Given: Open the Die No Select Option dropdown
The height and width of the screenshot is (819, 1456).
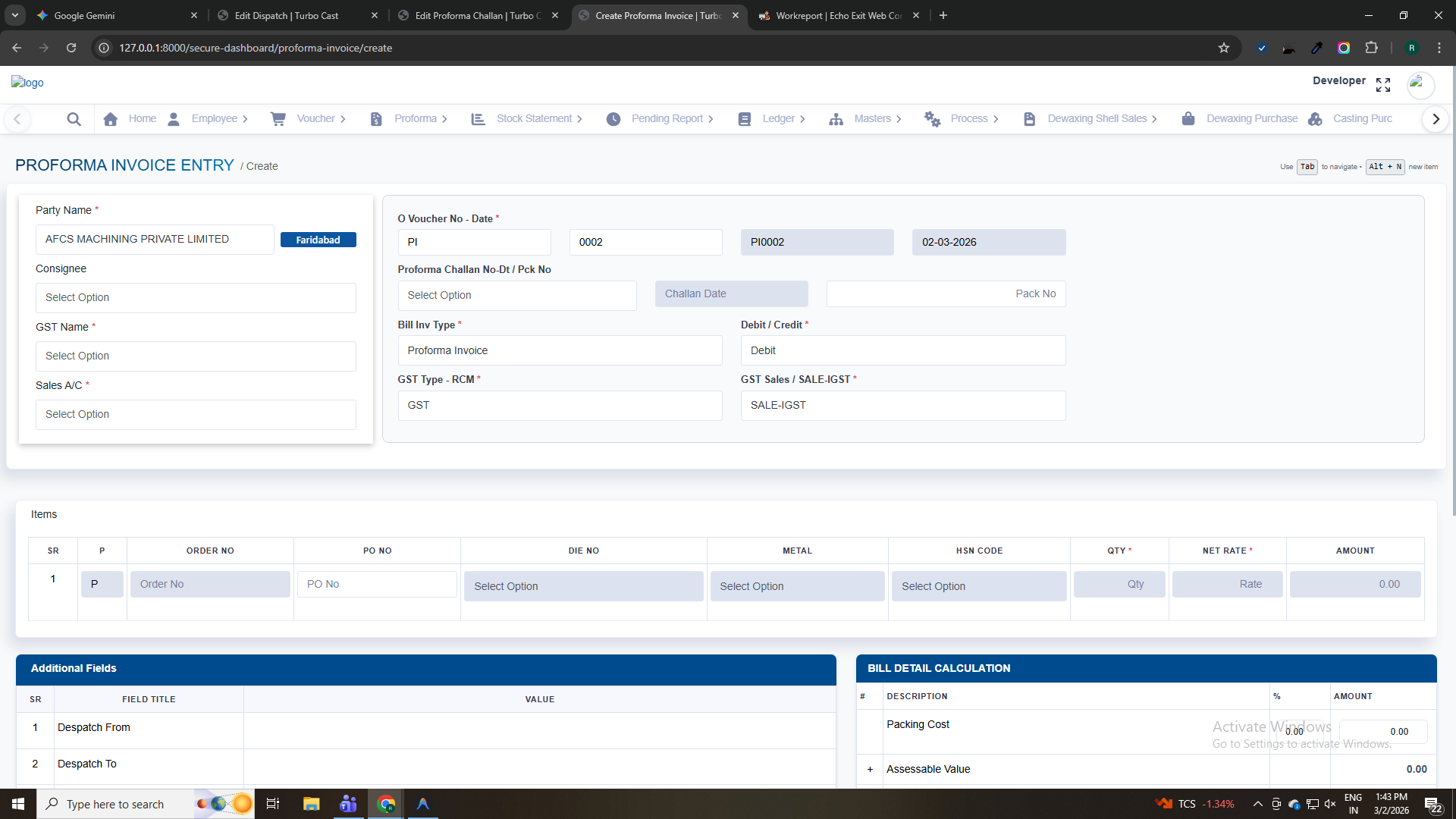Looking at the screenshot, I should 583,586.
